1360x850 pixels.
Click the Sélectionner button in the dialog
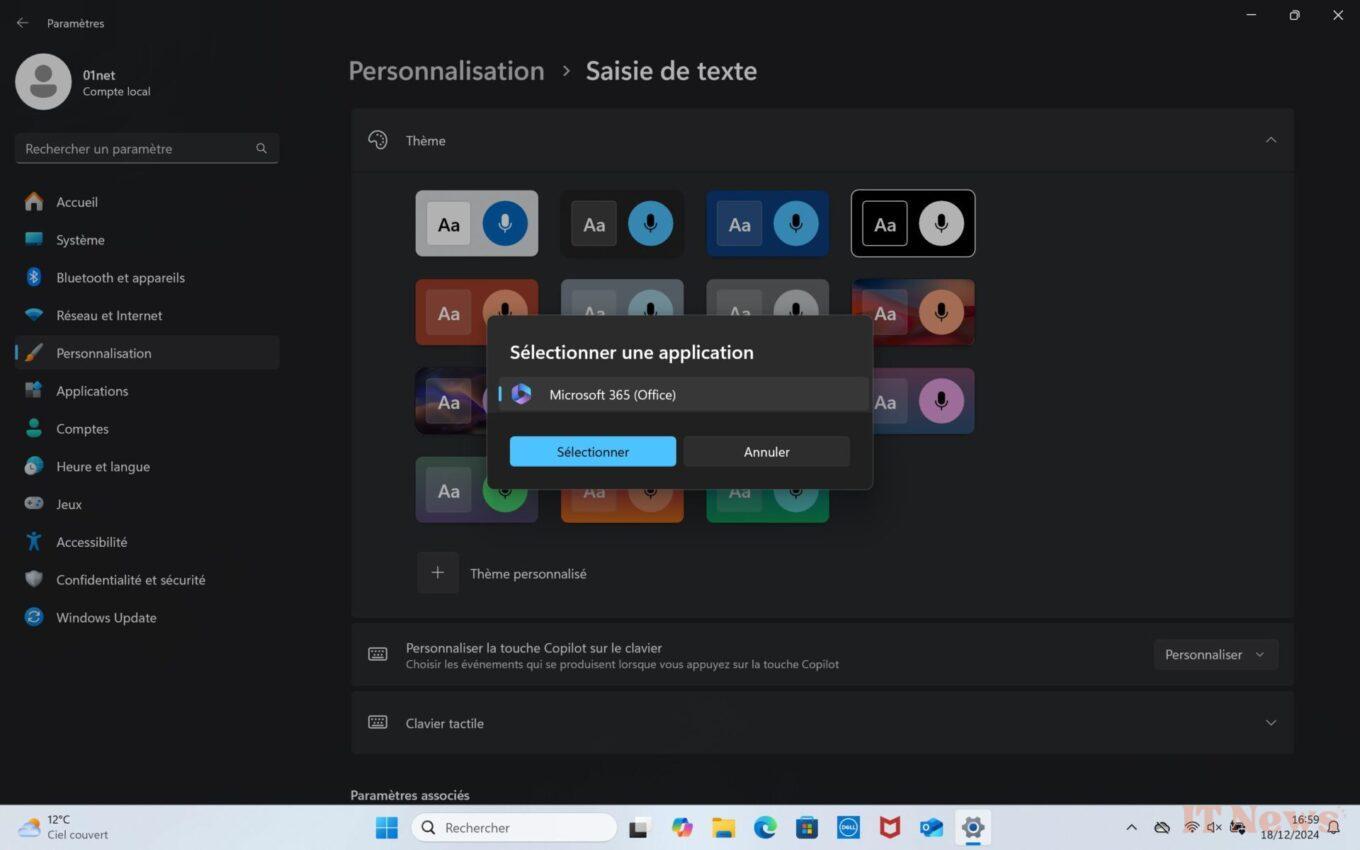[x=593, y=451]
